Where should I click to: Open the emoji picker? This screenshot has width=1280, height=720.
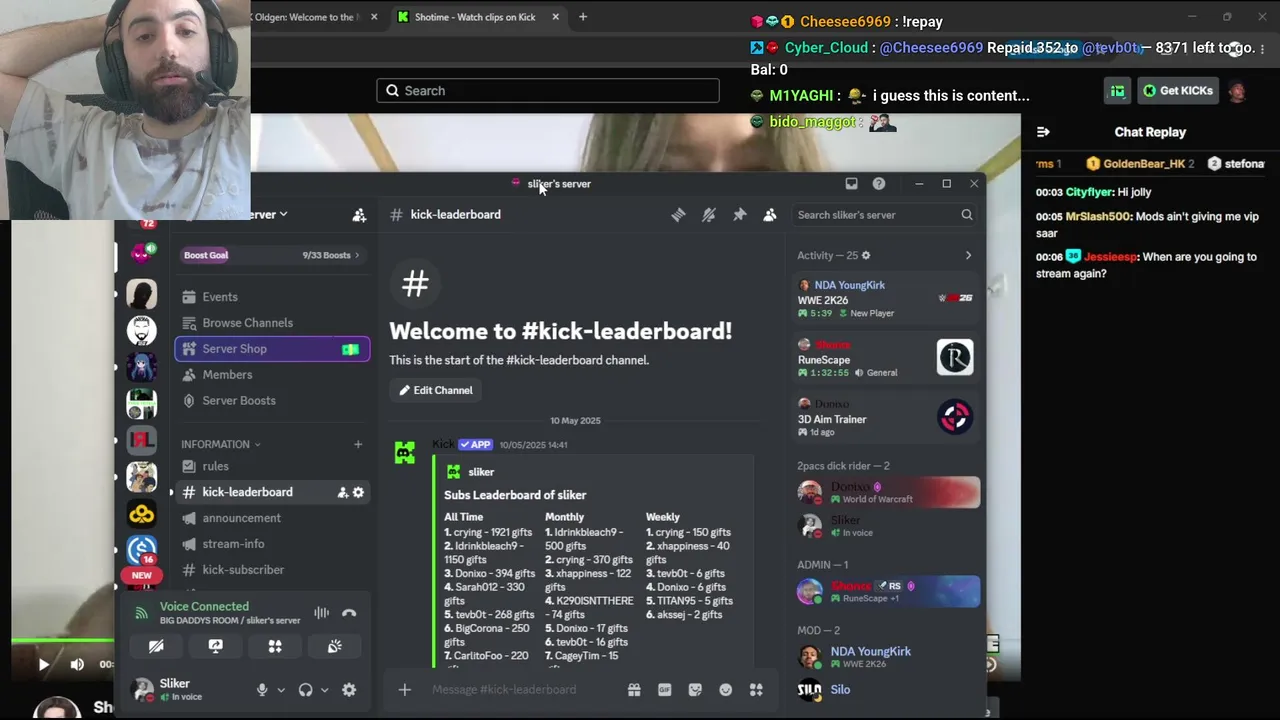pyautogui.click(x=726, y=690)
